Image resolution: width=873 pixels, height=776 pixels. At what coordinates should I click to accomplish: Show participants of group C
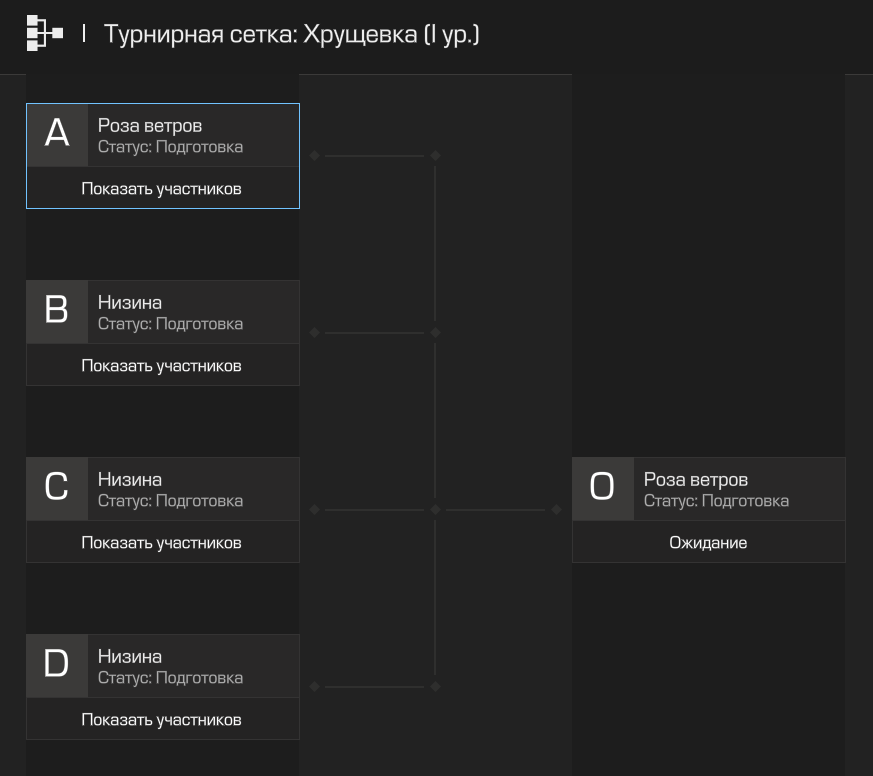(161, 543)
